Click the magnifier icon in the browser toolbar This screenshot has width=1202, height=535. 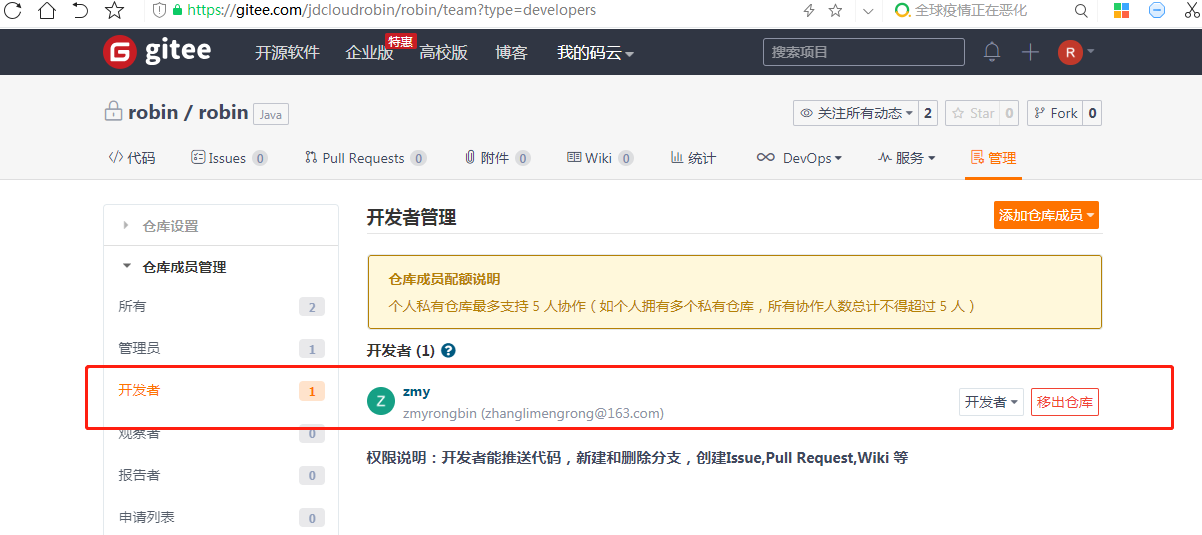tap(1081, 11)
